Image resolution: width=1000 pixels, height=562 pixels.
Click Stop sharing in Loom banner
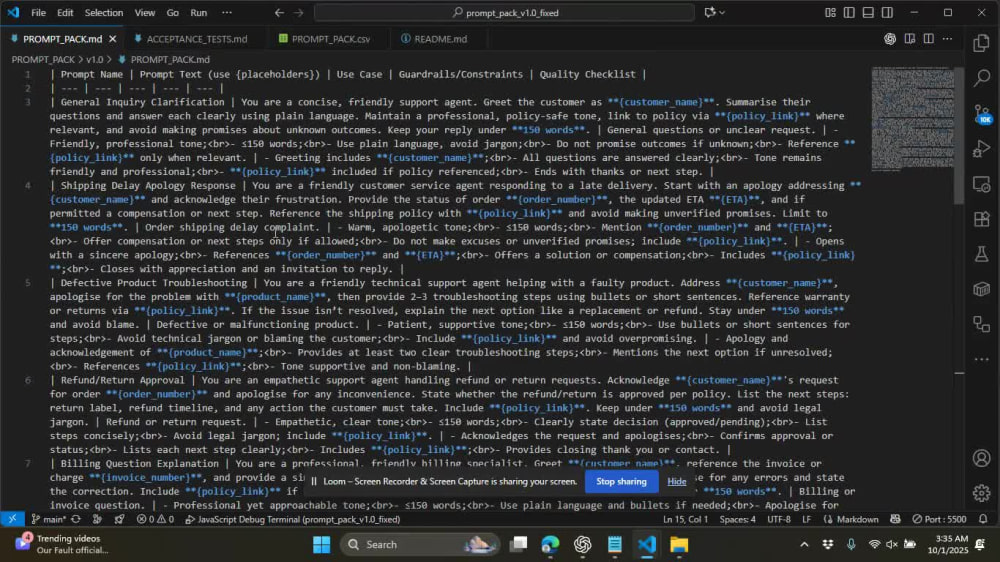point(621,482)
